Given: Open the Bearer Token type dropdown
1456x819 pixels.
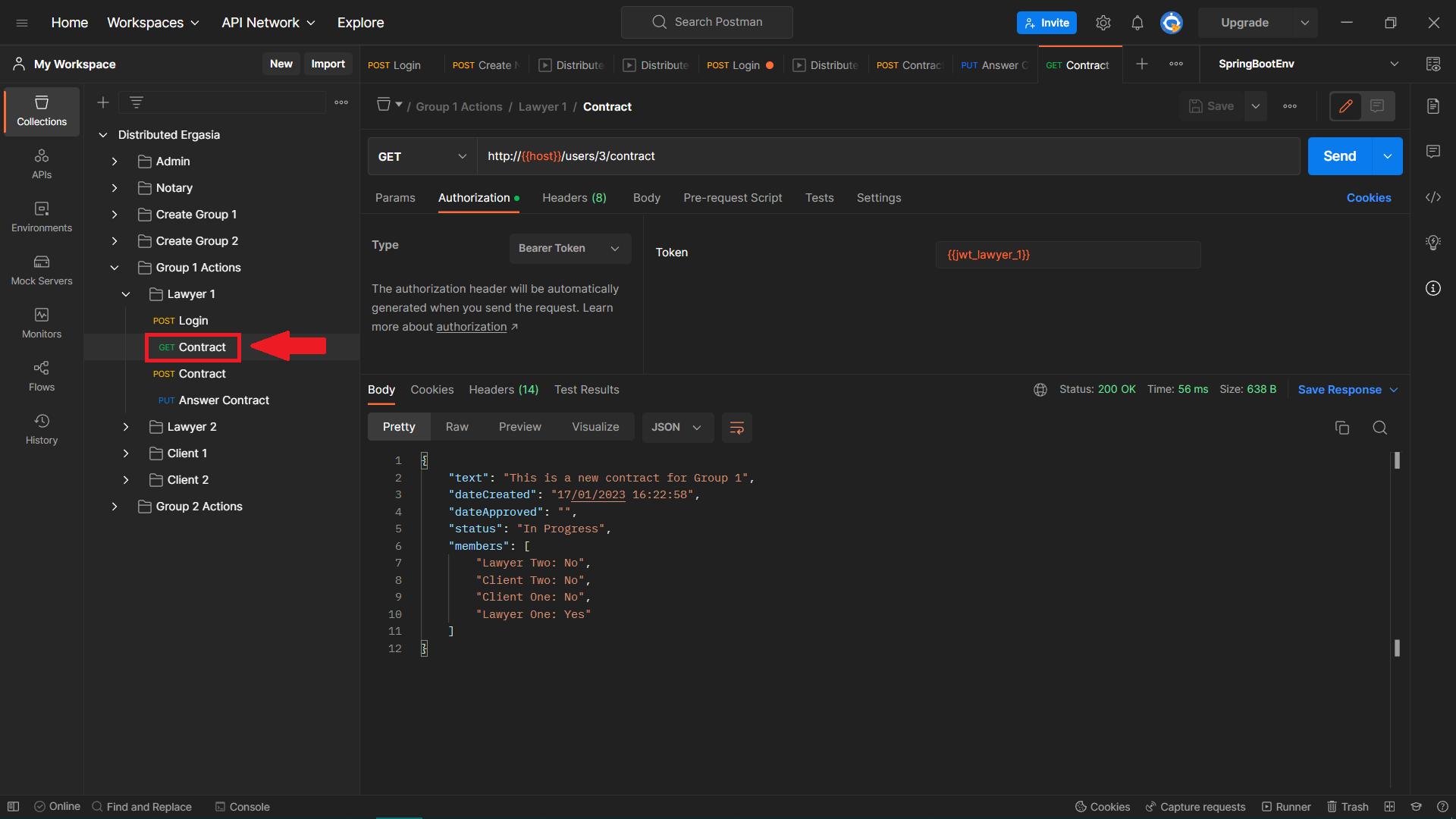Looking at the screenshot, I should click(570, 249).
